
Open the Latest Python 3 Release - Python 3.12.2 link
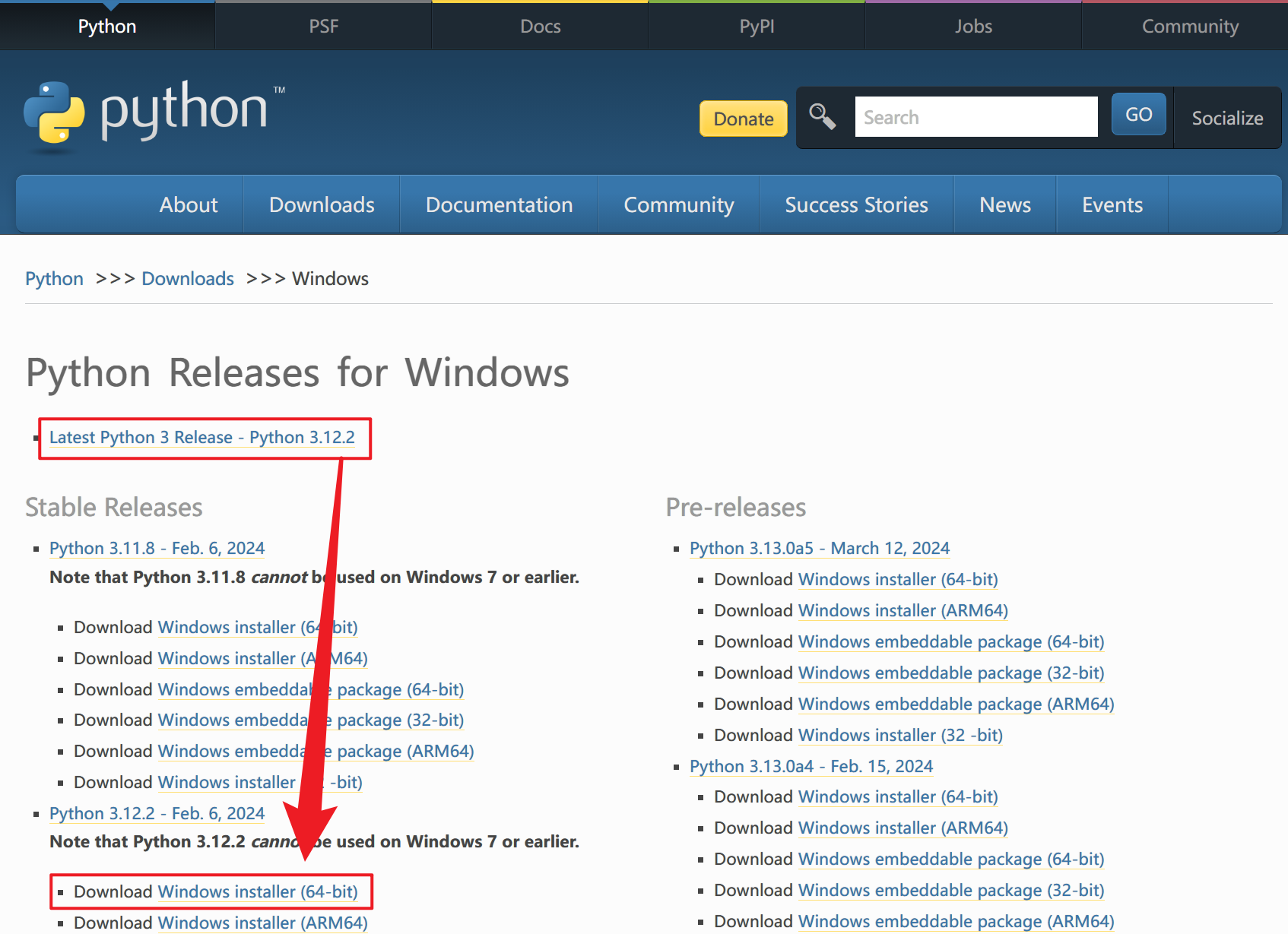coord(202,438)
